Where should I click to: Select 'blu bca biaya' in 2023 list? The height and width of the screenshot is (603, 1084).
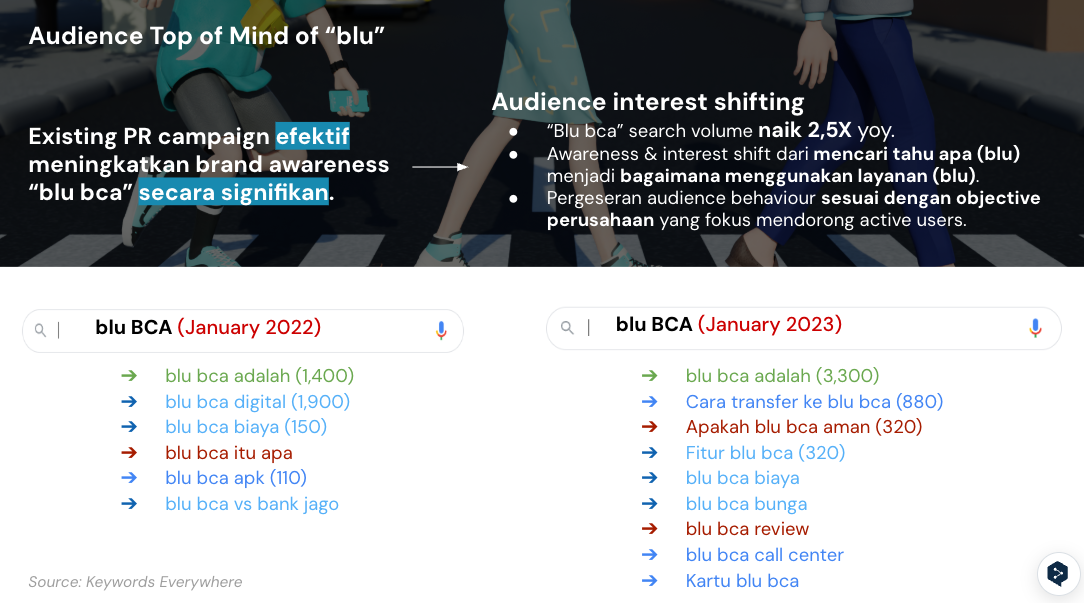(742, 479)
